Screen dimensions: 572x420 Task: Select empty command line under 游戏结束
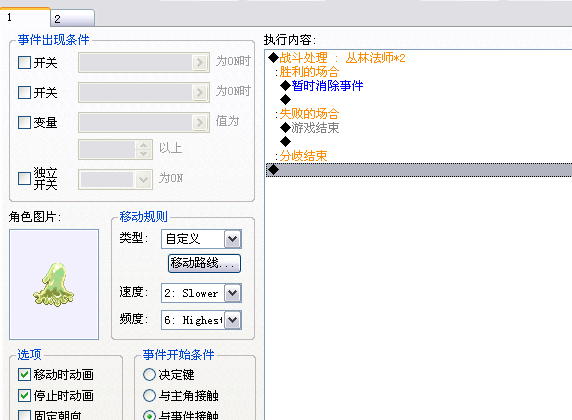point(285,142)
